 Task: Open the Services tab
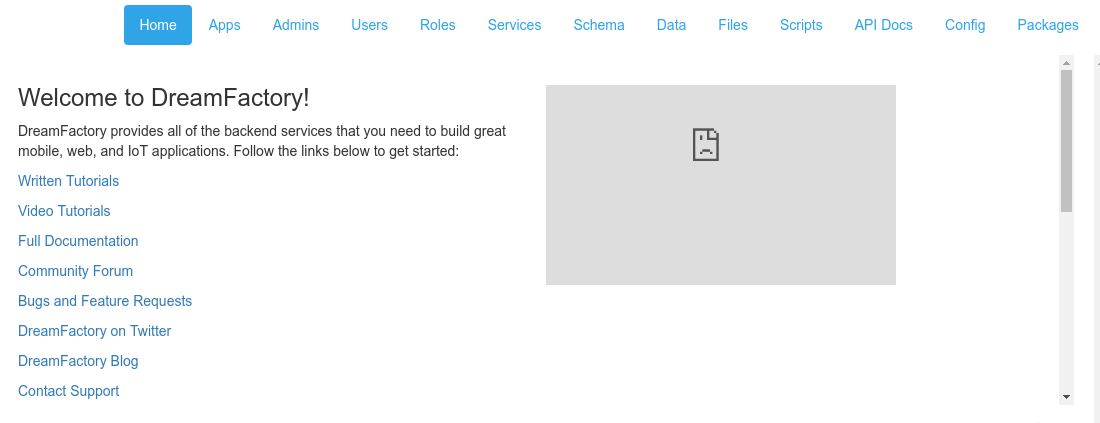514,25
